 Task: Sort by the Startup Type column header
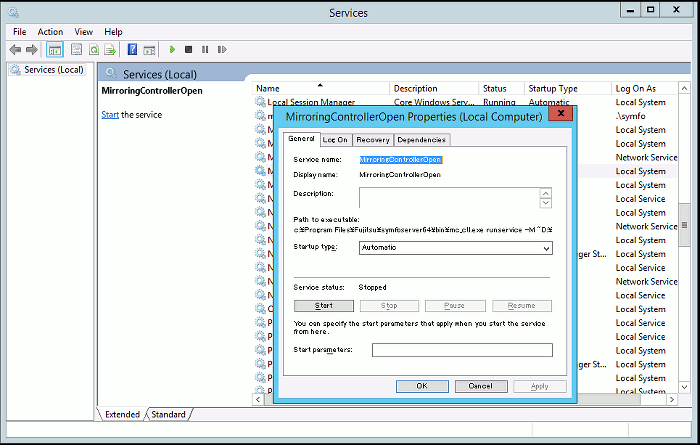coord(568,88)
